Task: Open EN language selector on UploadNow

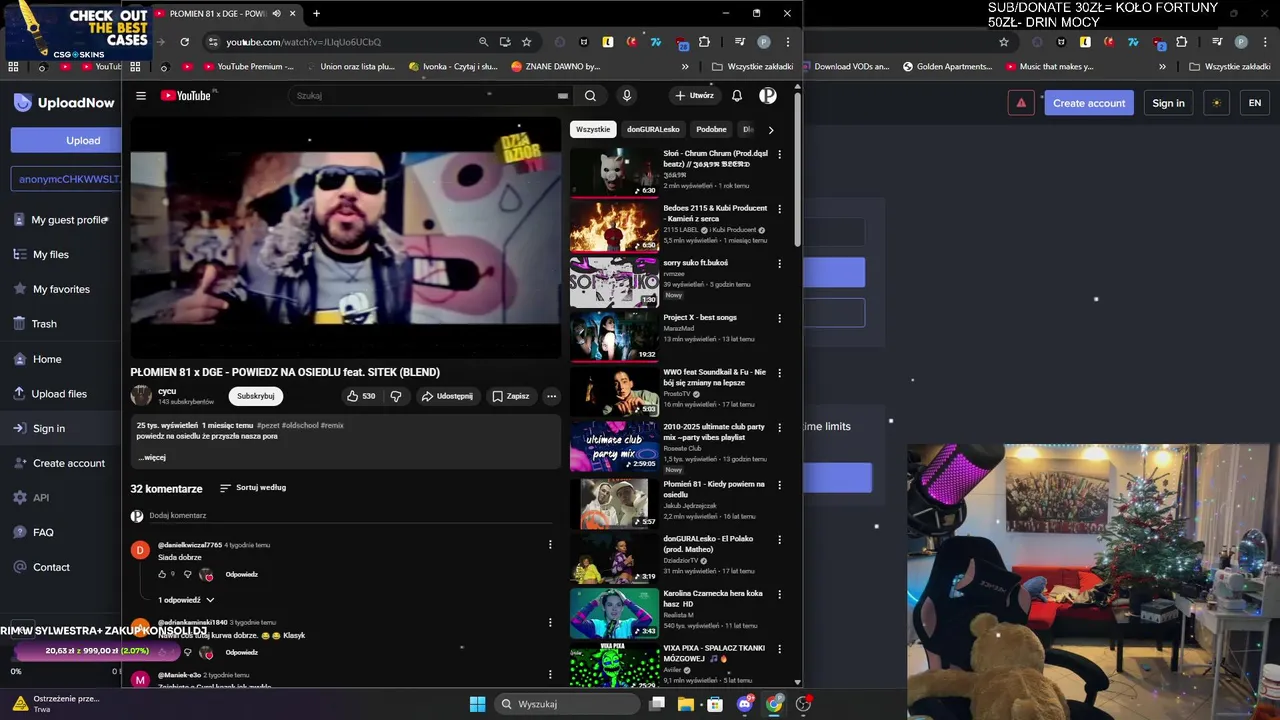Action: click(1254, 103)
